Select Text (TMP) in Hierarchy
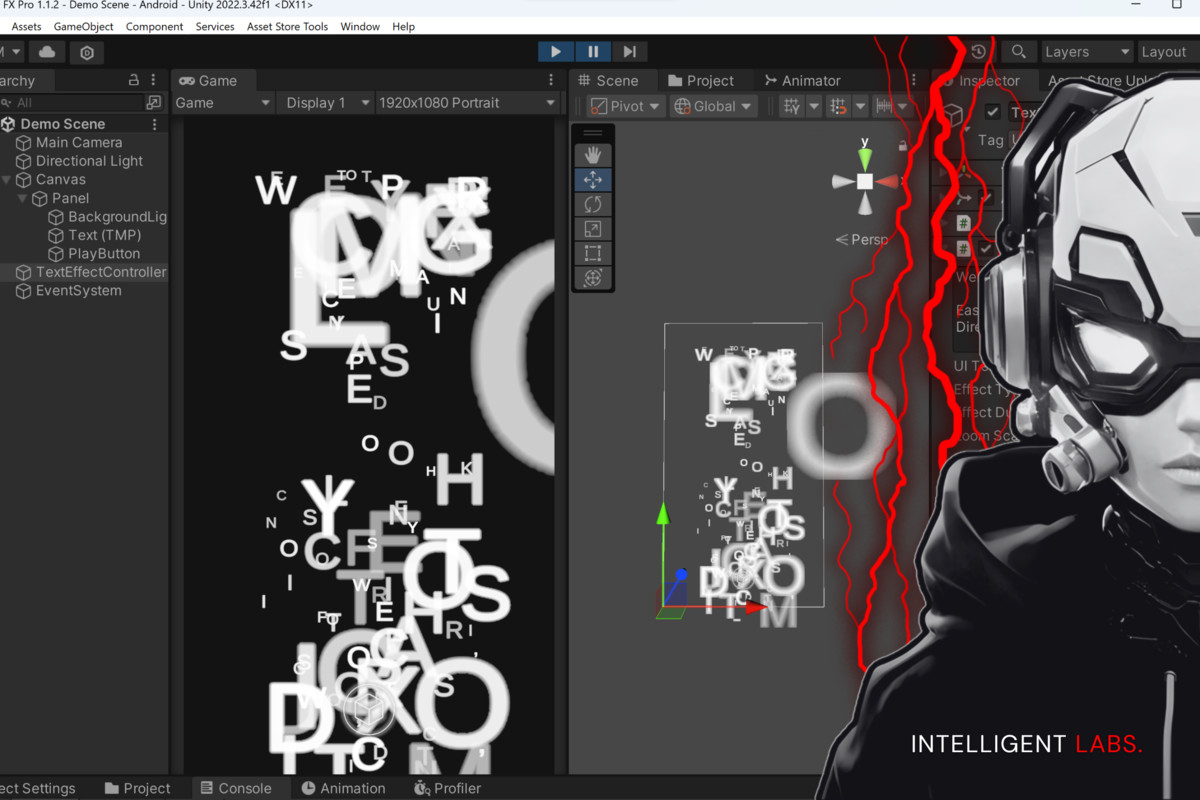Screen dimensions: 1200x800 [x=104, y=235]
